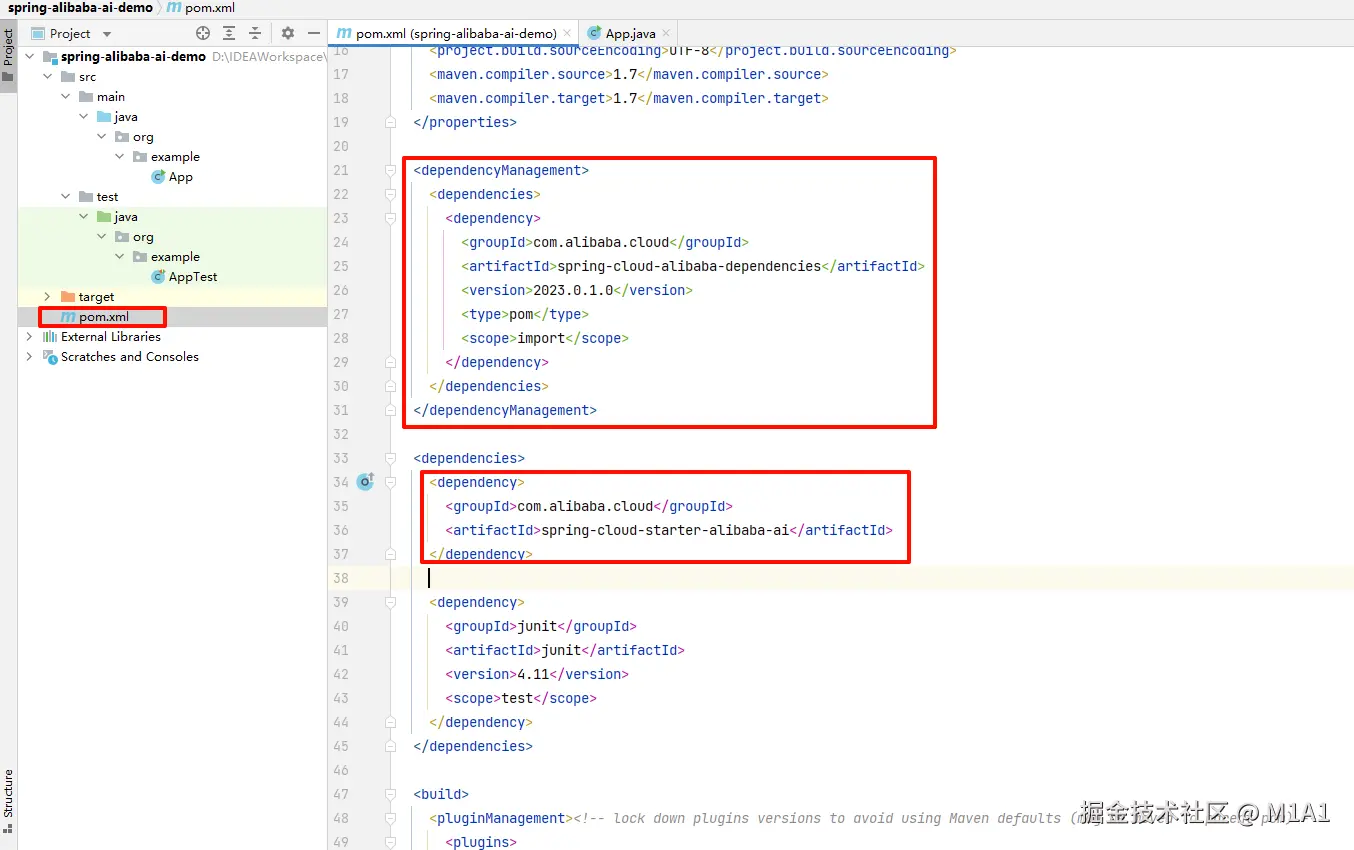Click the Maven icon beside pom.xml in tree
Image resolution: width=1354 pixels, height=850 pixels.
[68, 317]
